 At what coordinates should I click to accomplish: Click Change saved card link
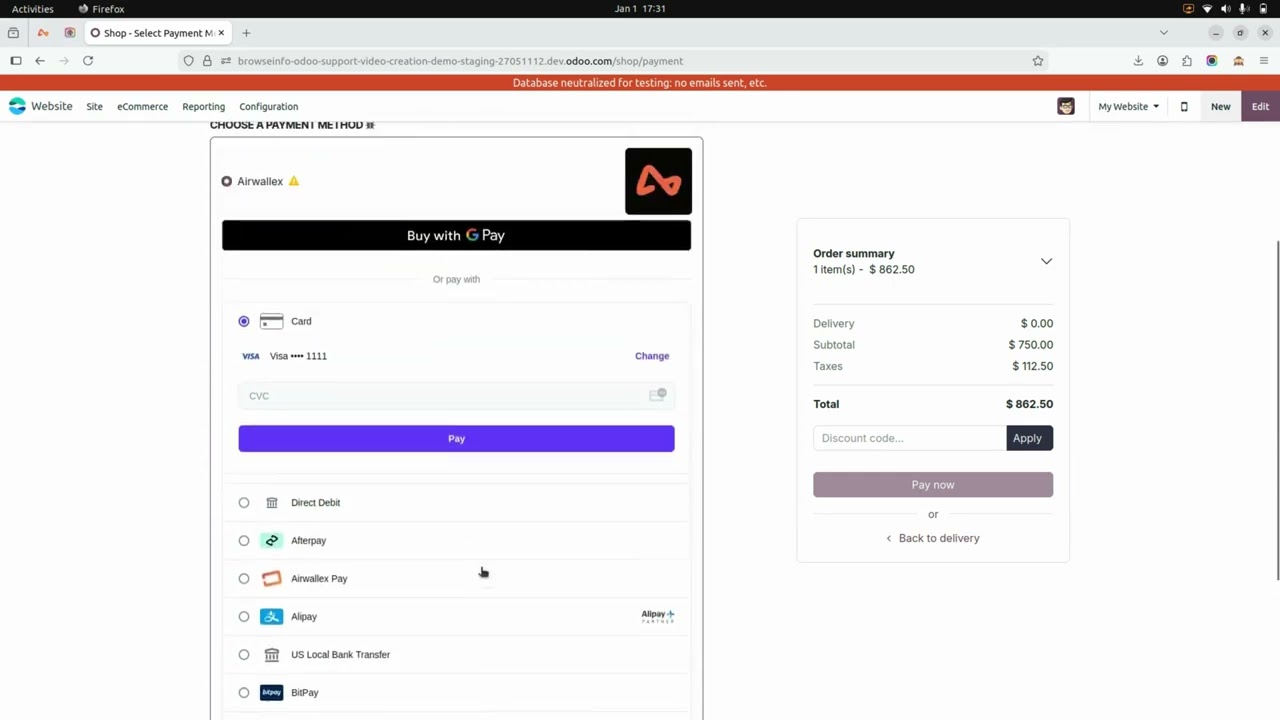click(x=652, y=356)
